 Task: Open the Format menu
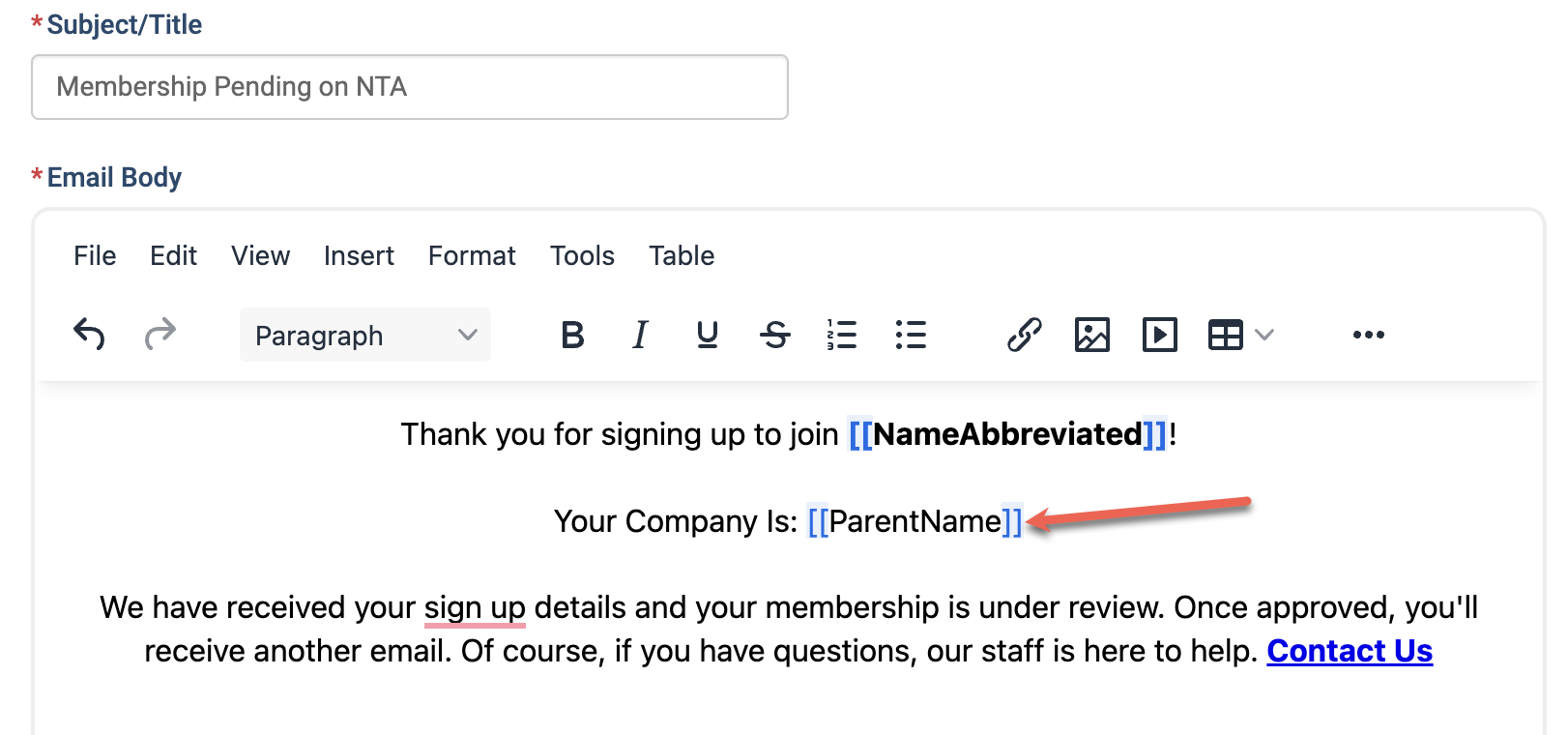coord(472,255)
